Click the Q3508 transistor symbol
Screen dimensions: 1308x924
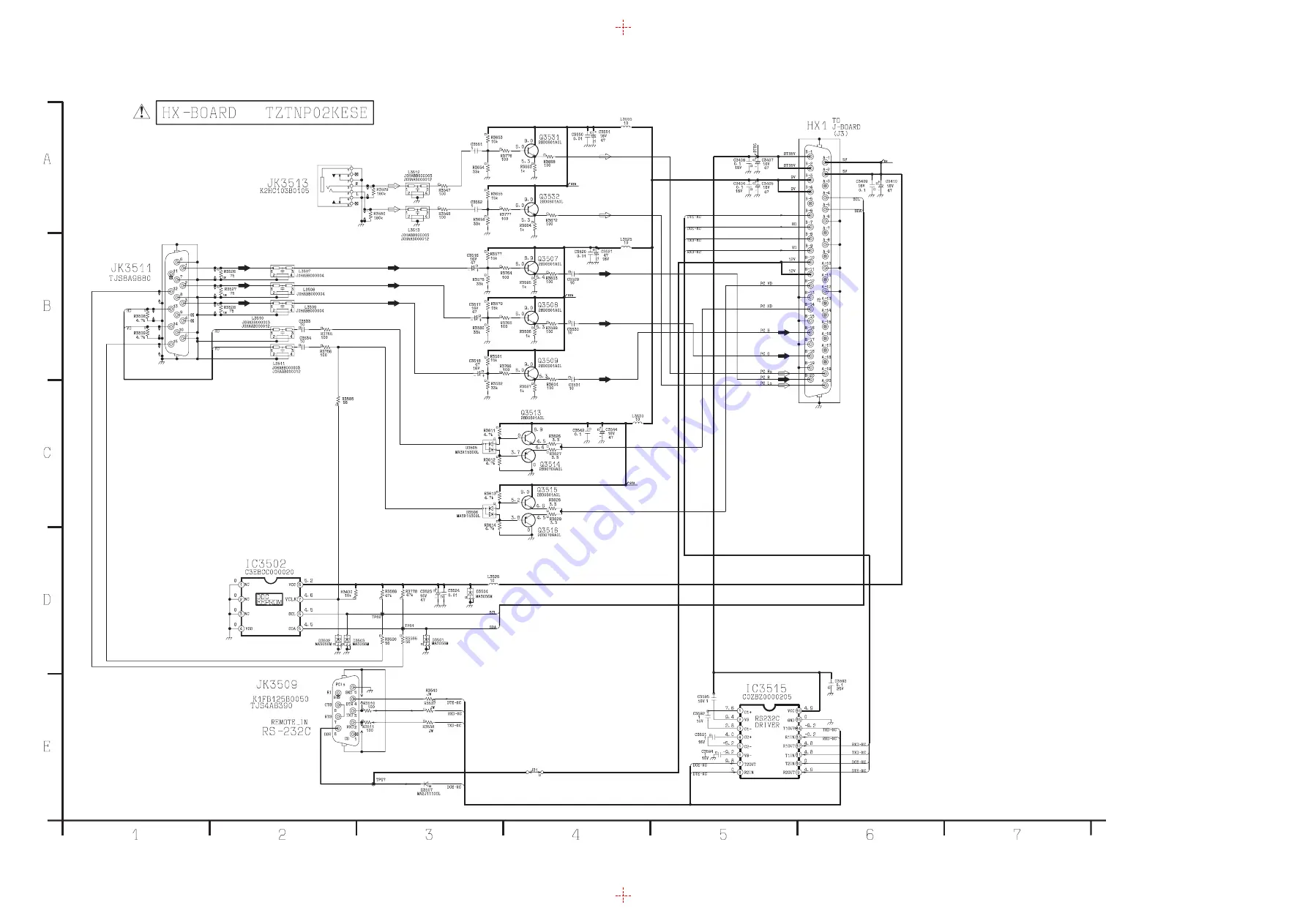[531, 318]
